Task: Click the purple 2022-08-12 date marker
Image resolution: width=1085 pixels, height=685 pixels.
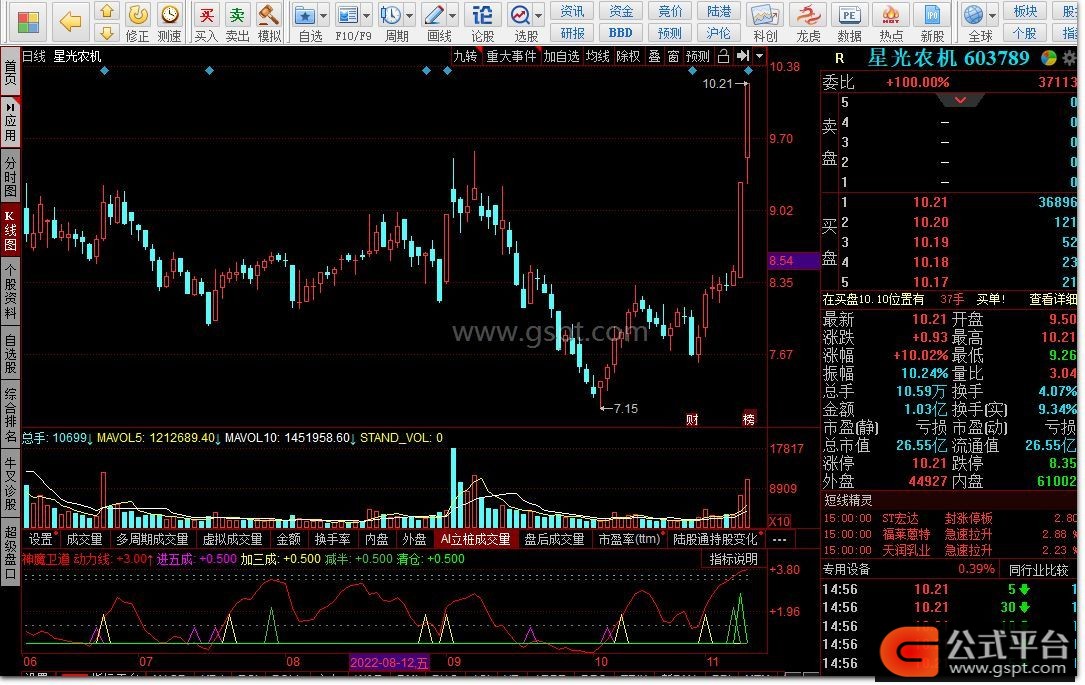Action: [x=390, y=663]
